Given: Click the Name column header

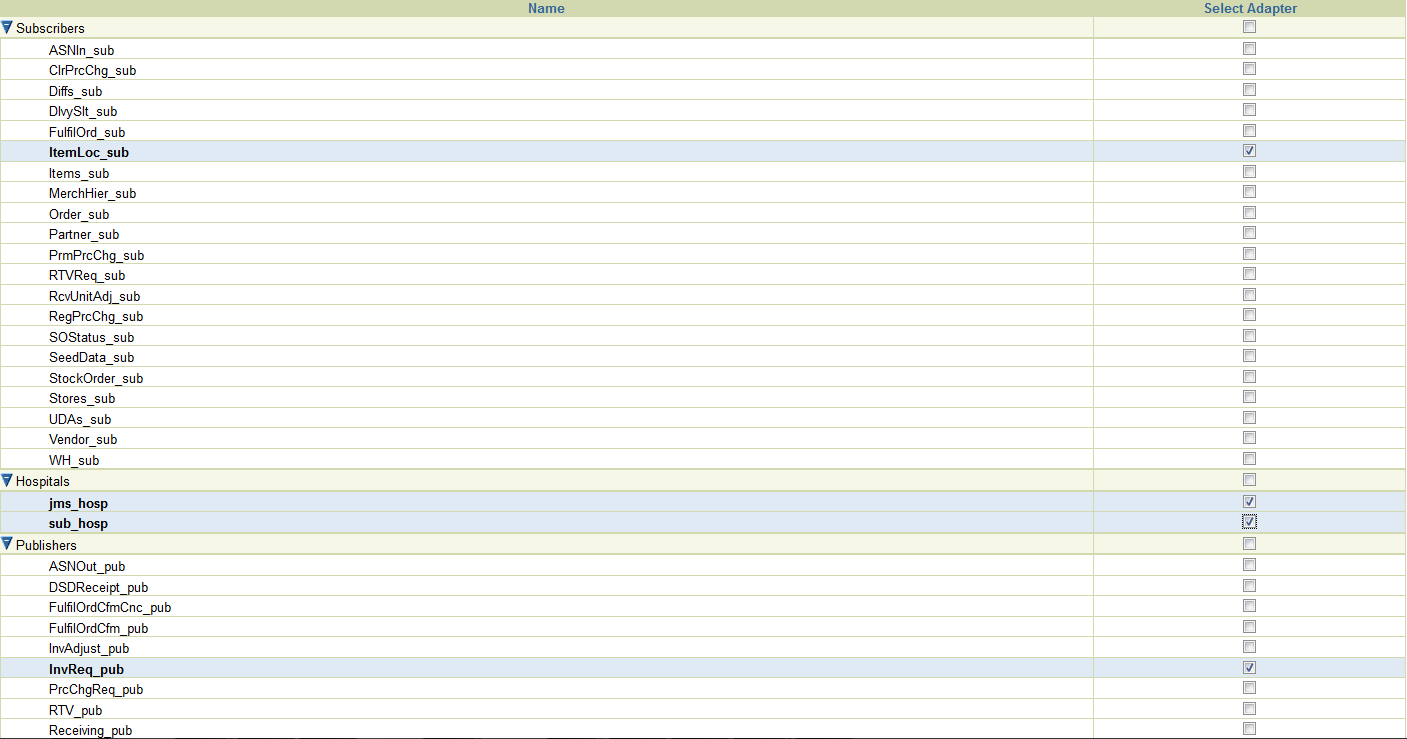Looking at the screenshot, I should [x=546, y=8].
